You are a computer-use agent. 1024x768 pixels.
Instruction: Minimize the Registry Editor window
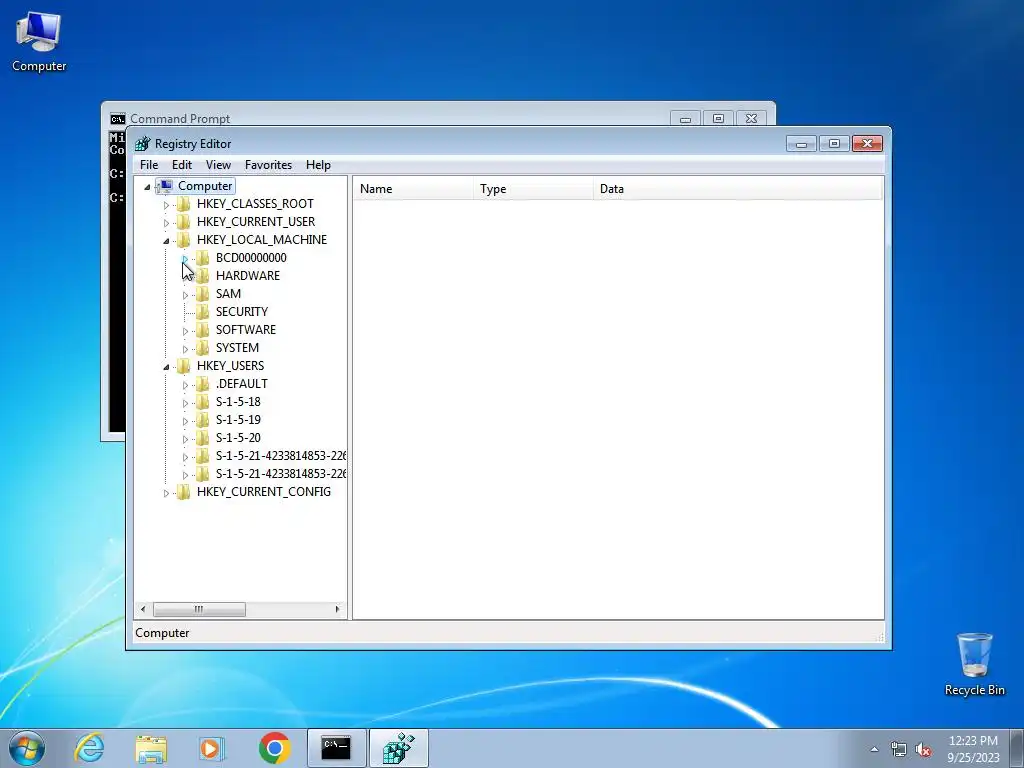801,144
